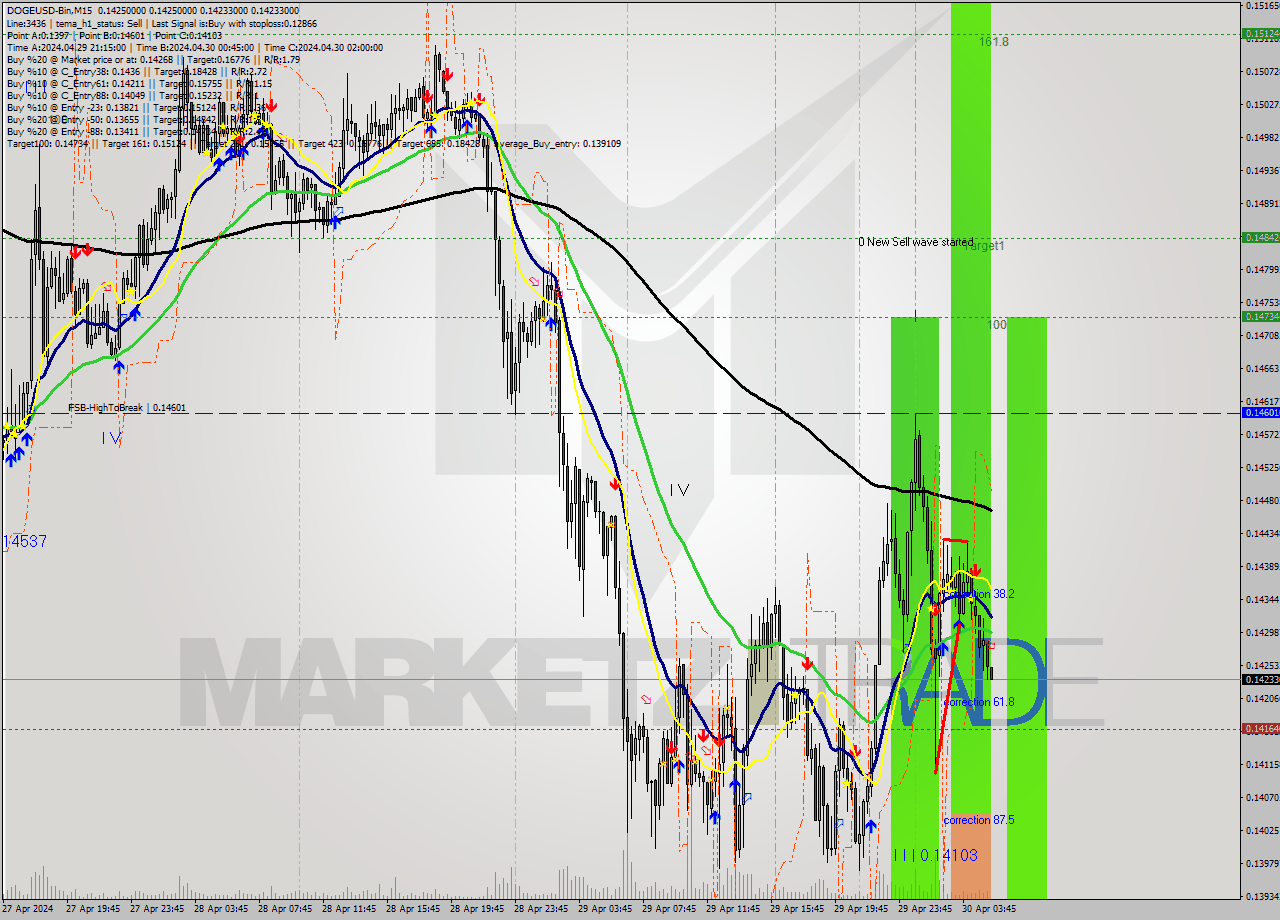Screen dimensions: 1280x920
Task: Click the '27 Apr 2024' time axis label
Action: point(26,909)
